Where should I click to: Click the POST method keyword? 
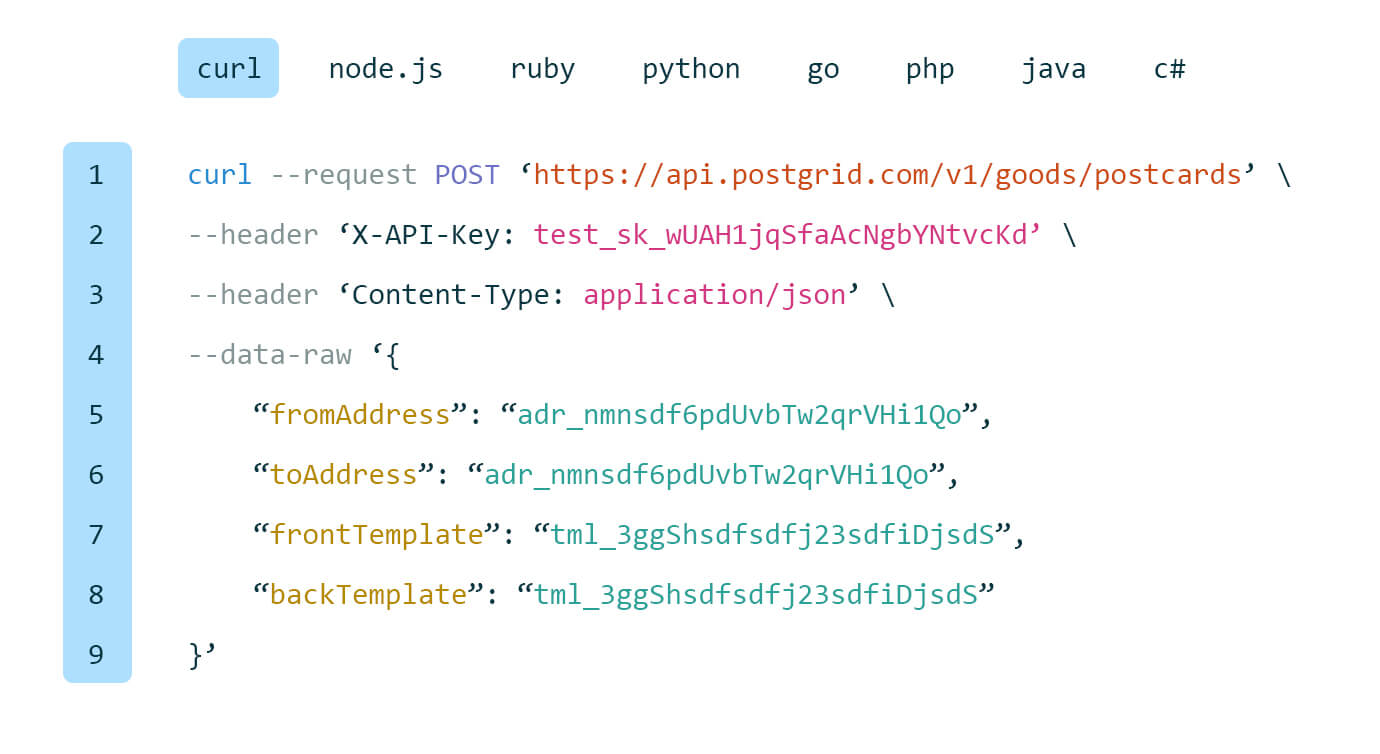pyautogui.click(x=466, y=175)
